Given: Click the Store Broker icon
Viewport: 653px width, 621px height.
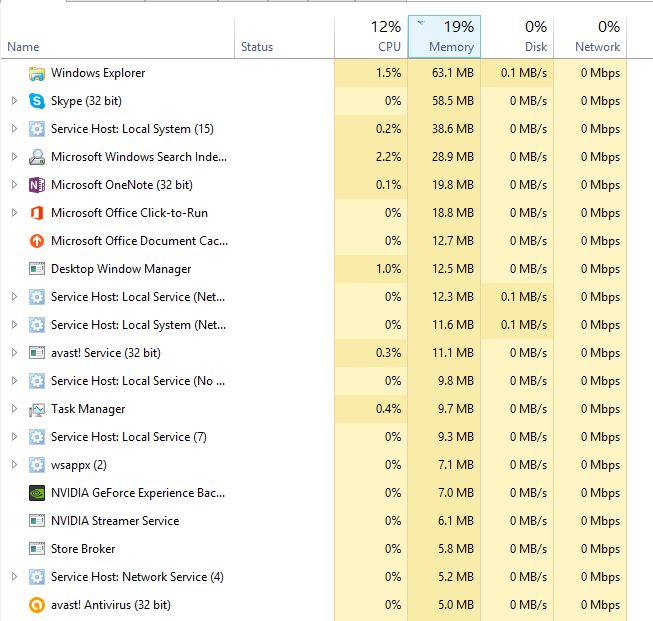Looking at the screenshot, I should 37,549.
